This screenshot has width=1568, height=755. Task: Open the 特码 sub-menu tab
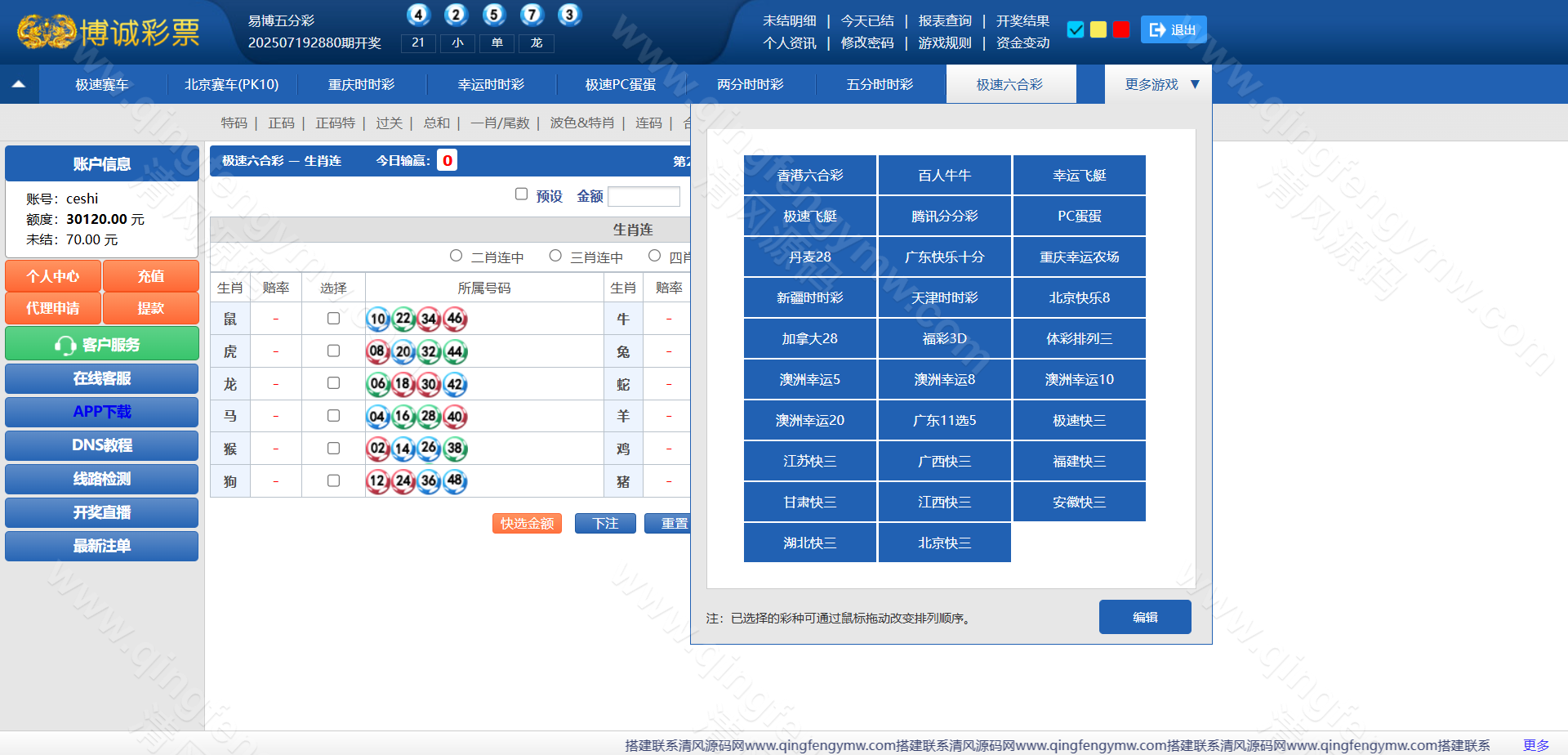[234, 123]
